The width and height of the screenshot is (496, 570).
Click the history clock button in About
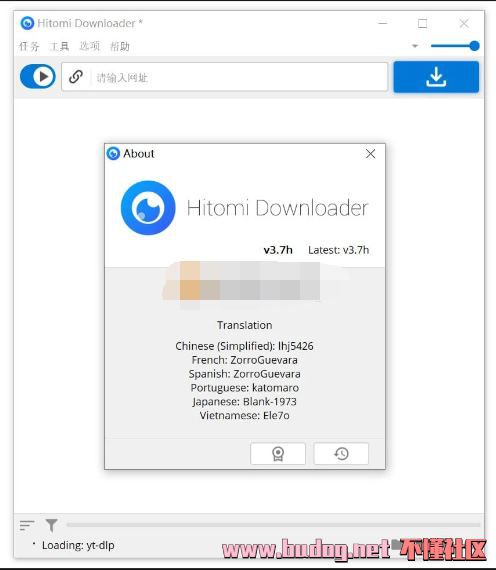(x=341, y=453)
